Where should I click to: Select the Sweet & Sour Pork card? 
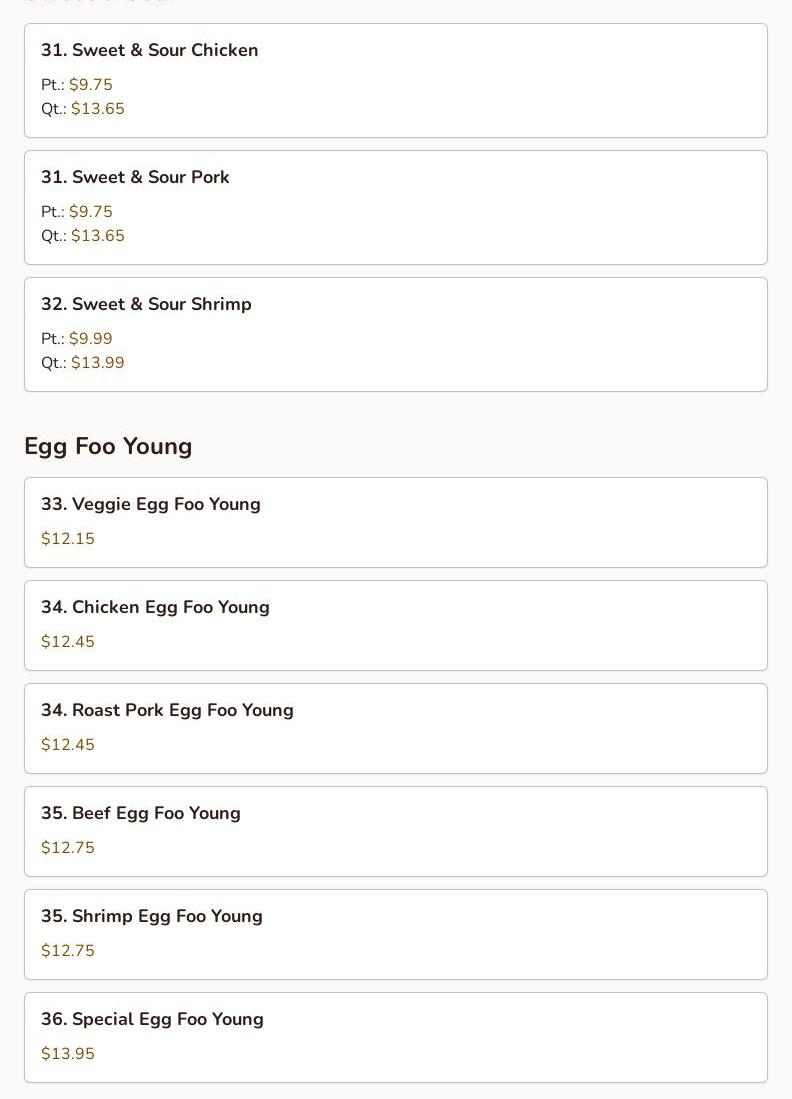click(396, 207)
